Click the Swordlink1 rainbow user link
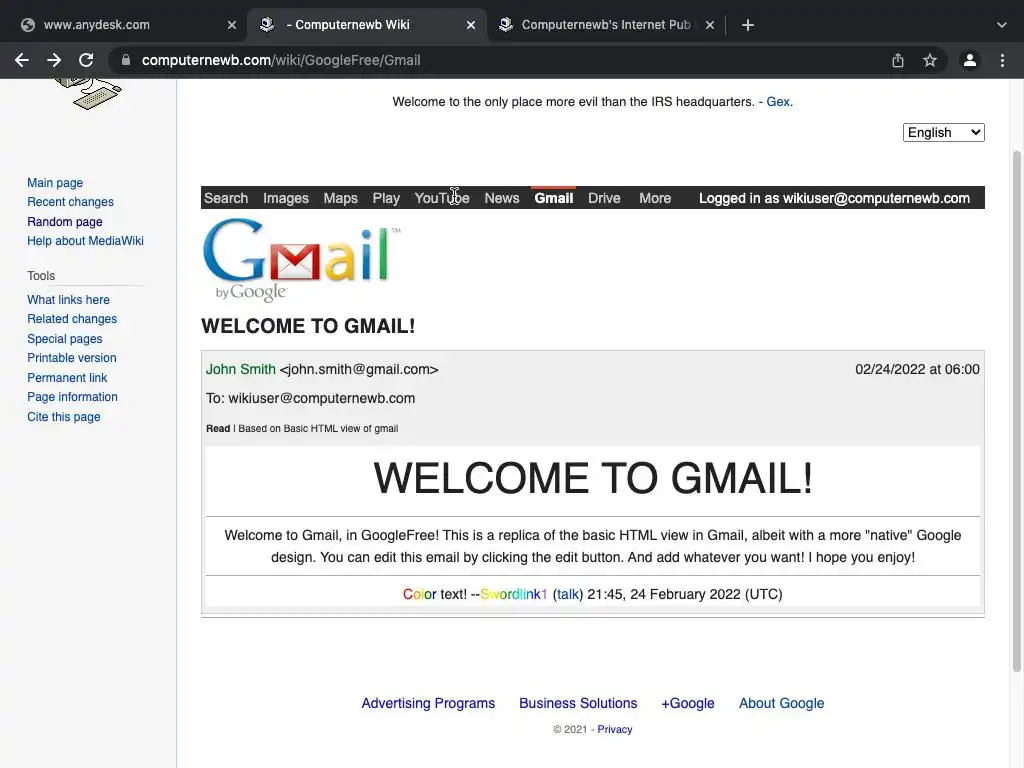This screenshot has height=768, width=1024. coord(513,594)
